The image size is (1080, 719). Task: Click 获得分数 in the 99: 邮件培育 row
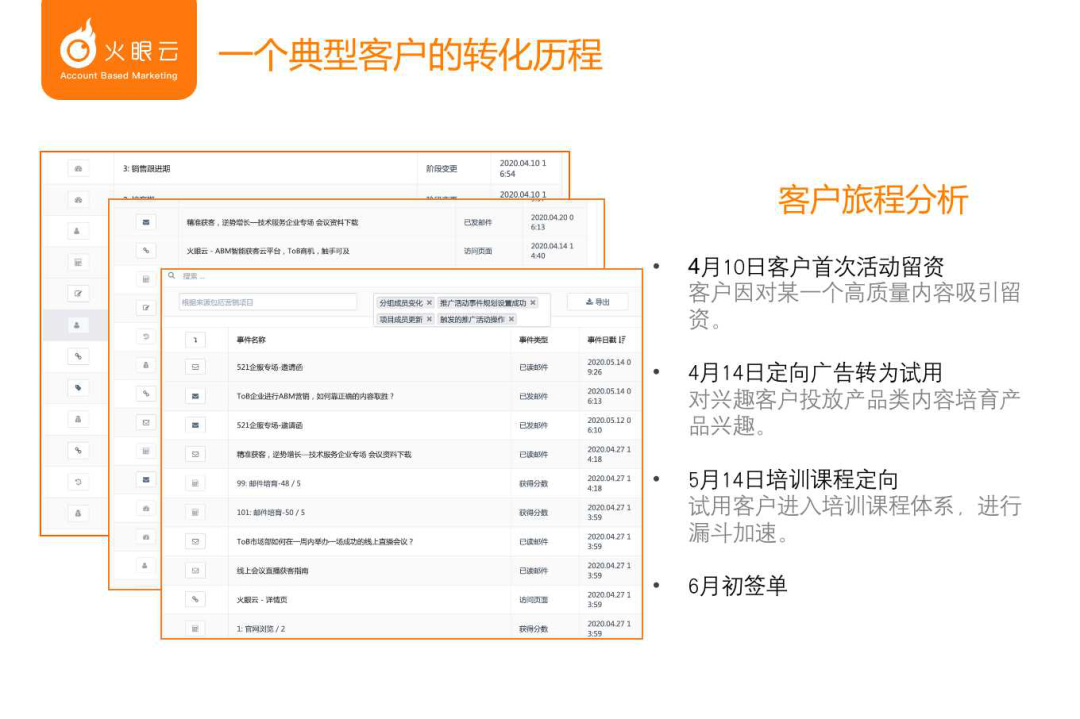coord(534,483)
